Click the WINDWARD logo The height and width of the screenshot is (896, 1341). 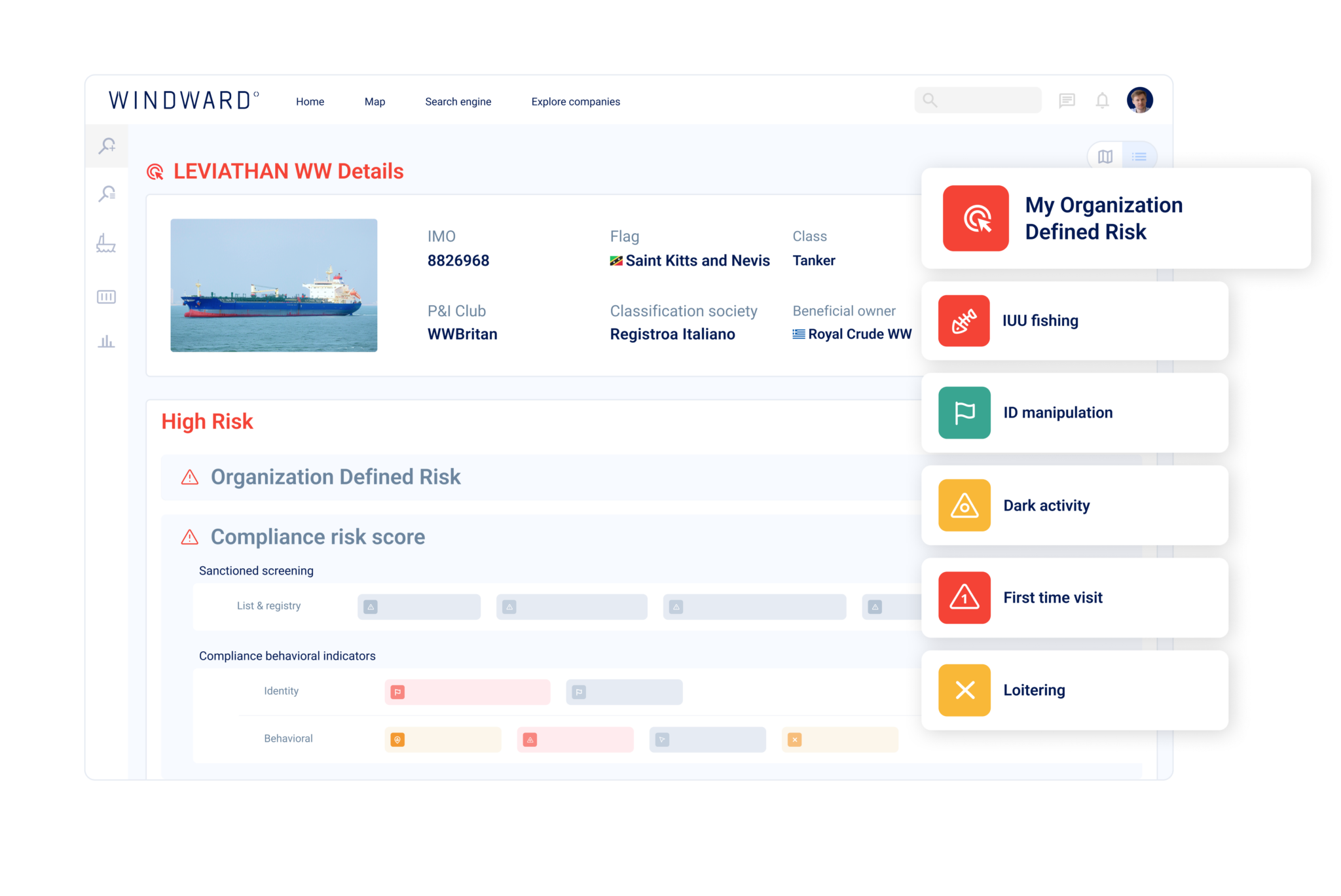click(x=184, y=100)
